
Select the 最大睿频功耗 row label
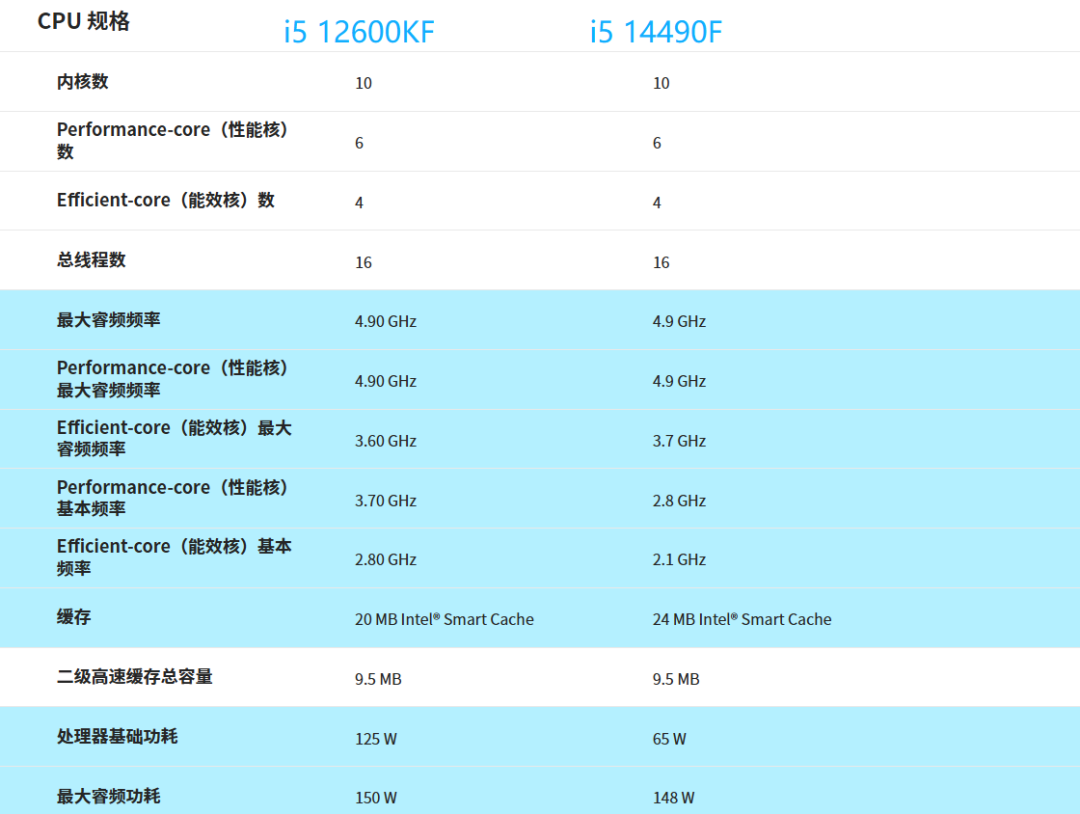[109, 796]
